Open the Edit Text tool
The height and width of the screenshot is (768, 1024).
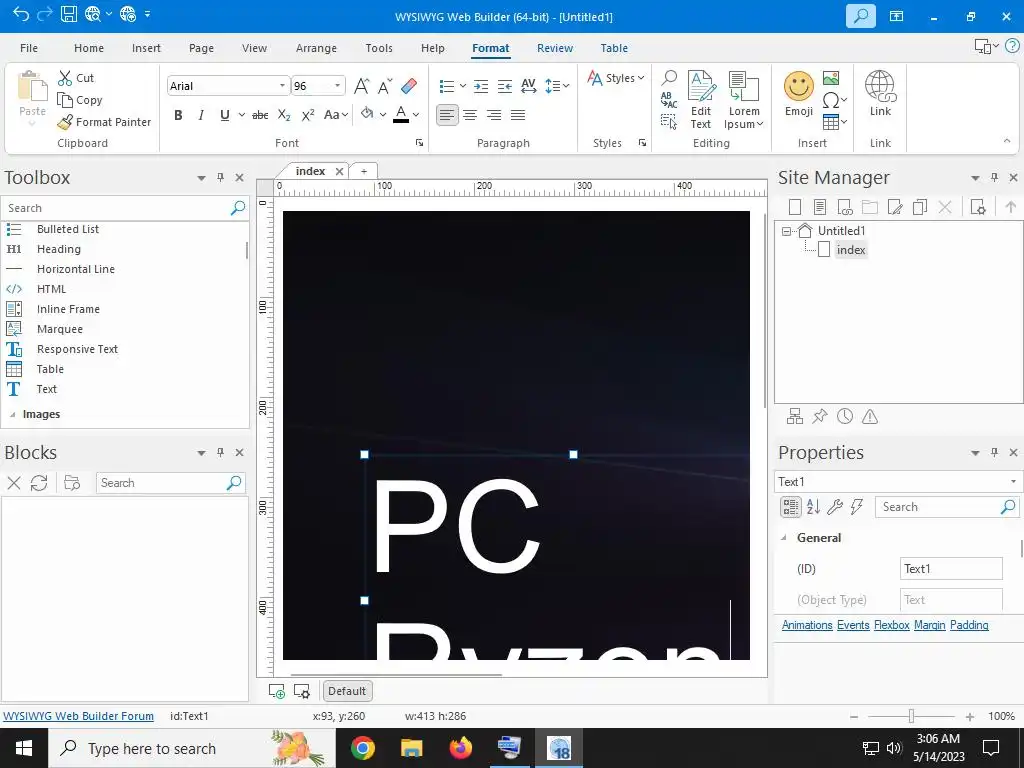[x=701, y=100]
